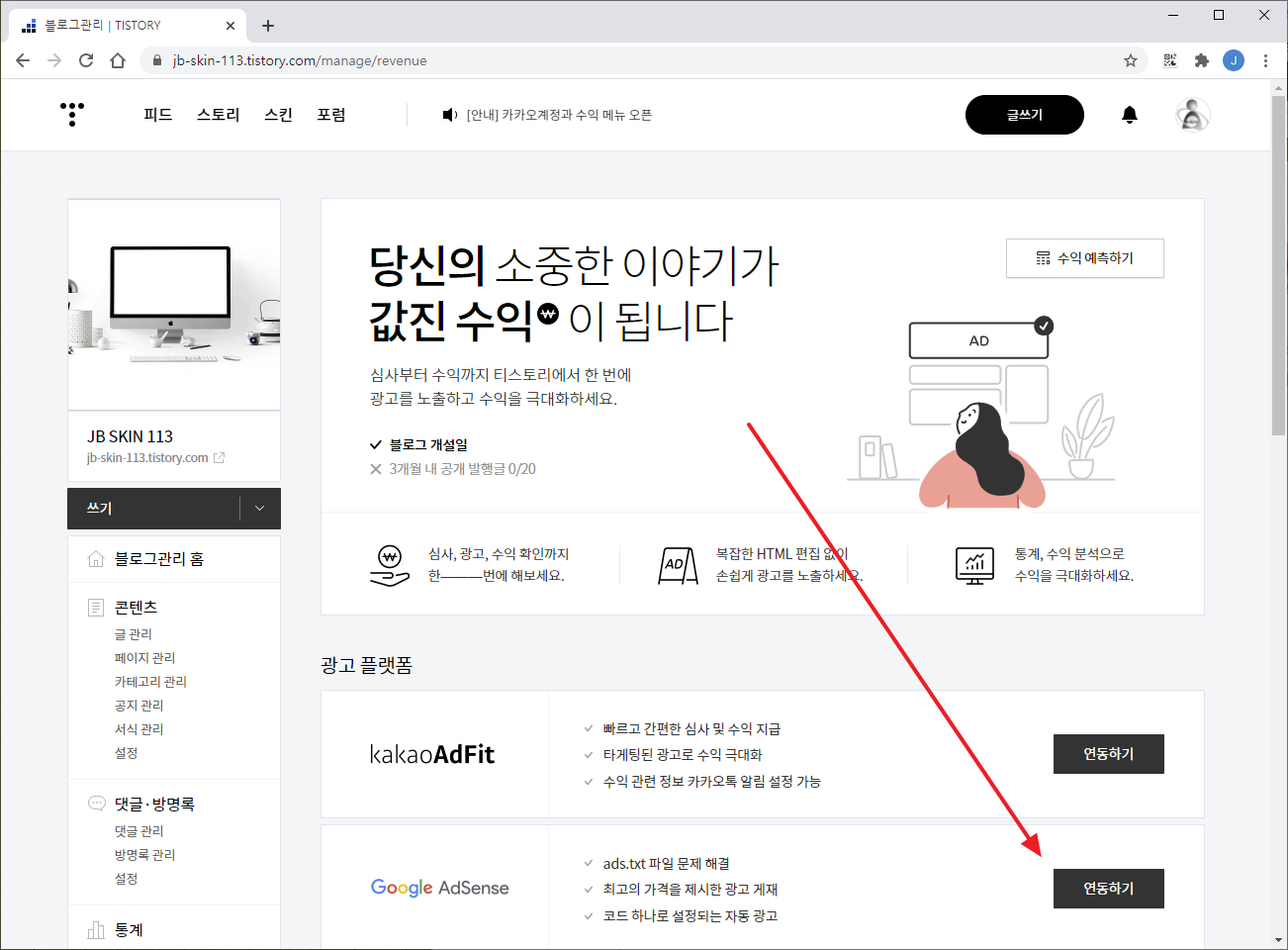Screen dimensions: 1288x950
Task: Click the 글쓰기 button
Action: click(x=1025, y=115)
